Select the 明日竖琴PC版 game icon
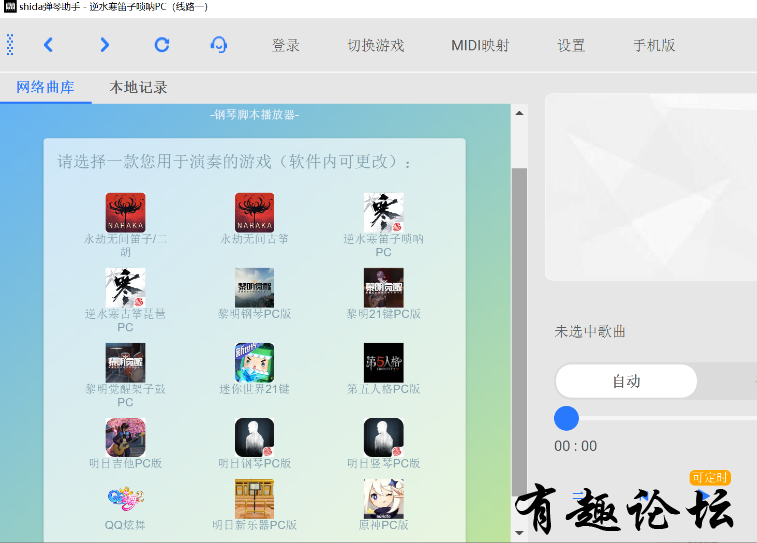The height and width of the screenshot is (543, 757). (x=383, y=437)
